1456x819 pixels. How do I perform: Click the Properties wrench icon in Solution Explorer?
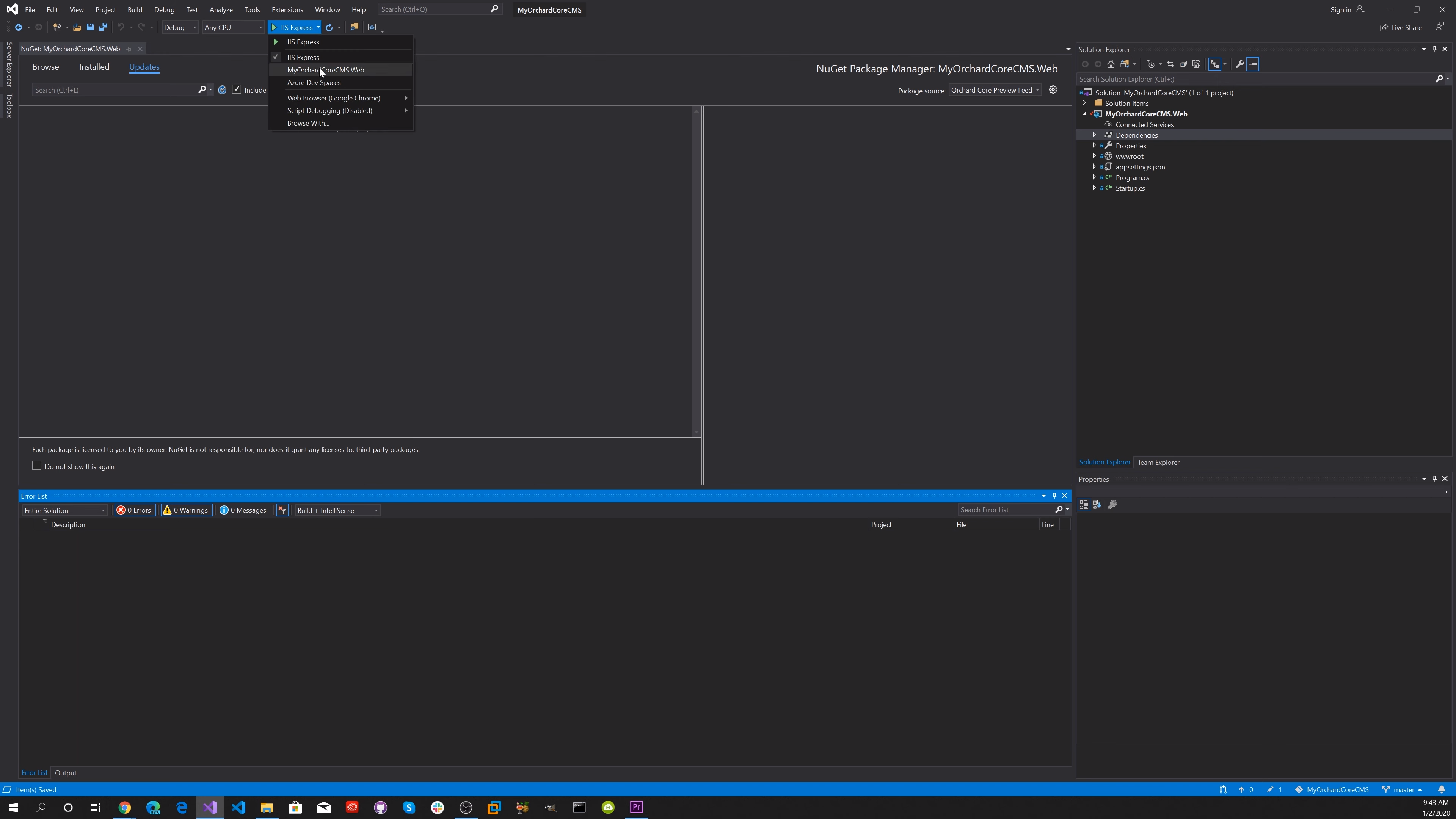1239,64
